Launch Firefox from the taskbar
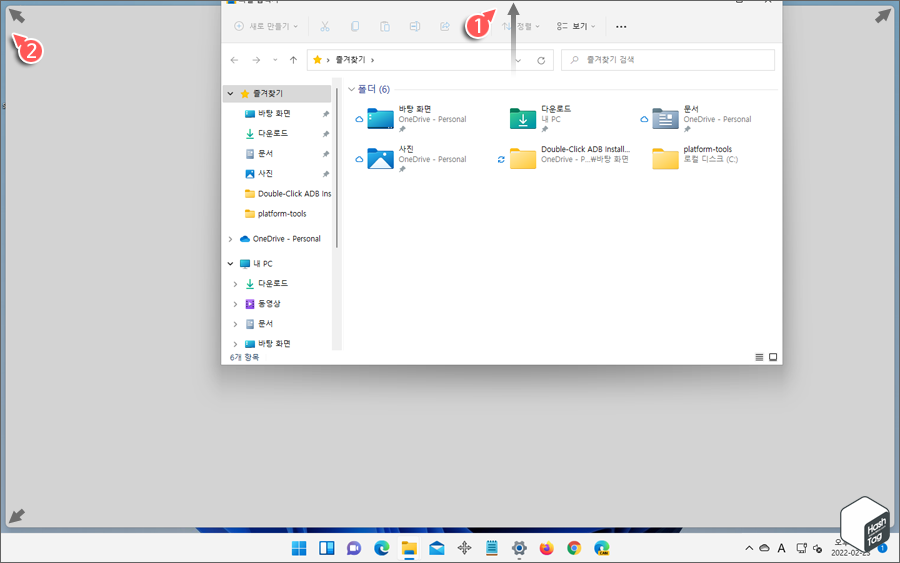Screen dimensions: 900x563 coord(546,548)
